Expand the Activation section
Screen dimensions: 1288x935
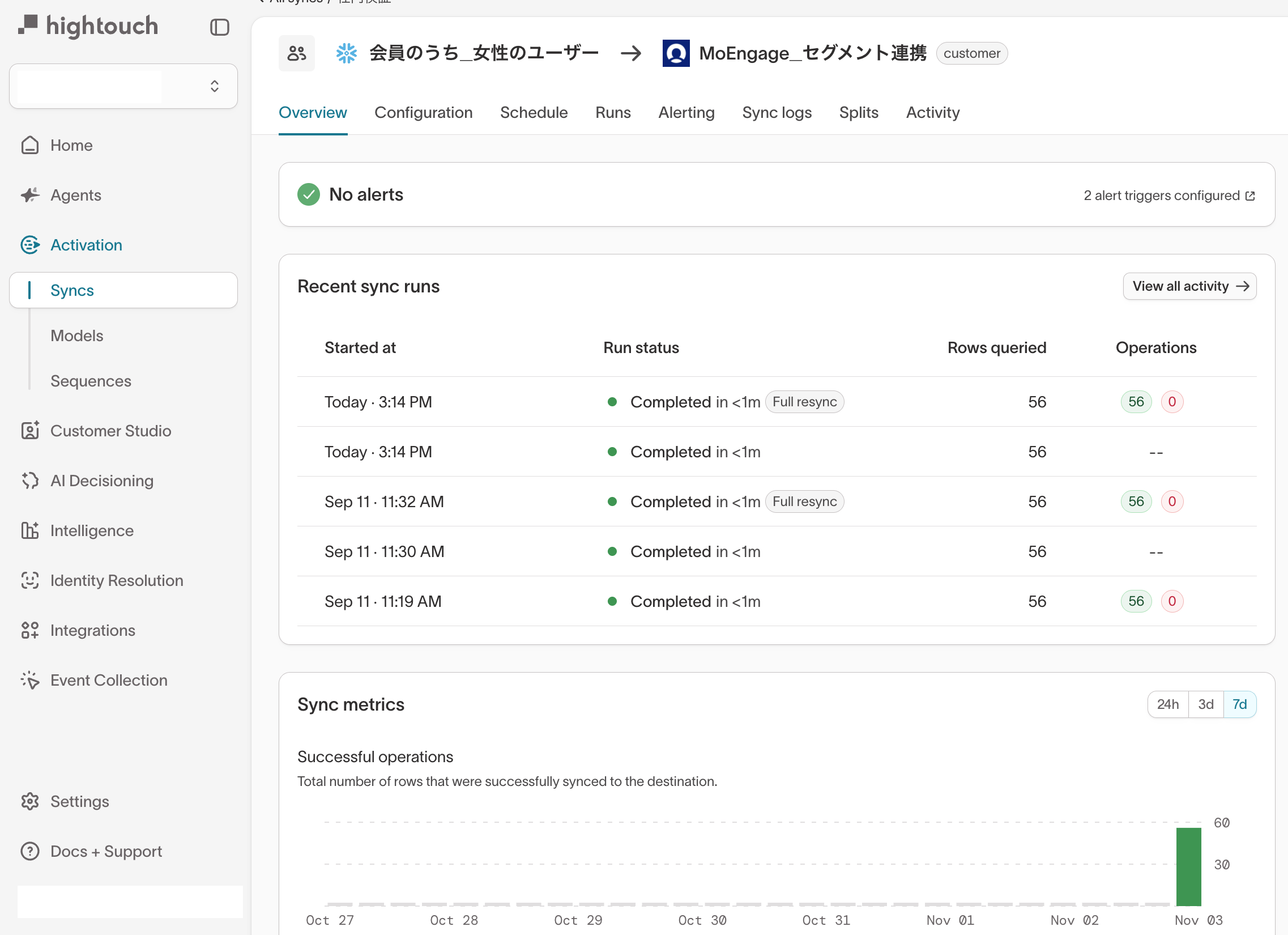point(86,245)
